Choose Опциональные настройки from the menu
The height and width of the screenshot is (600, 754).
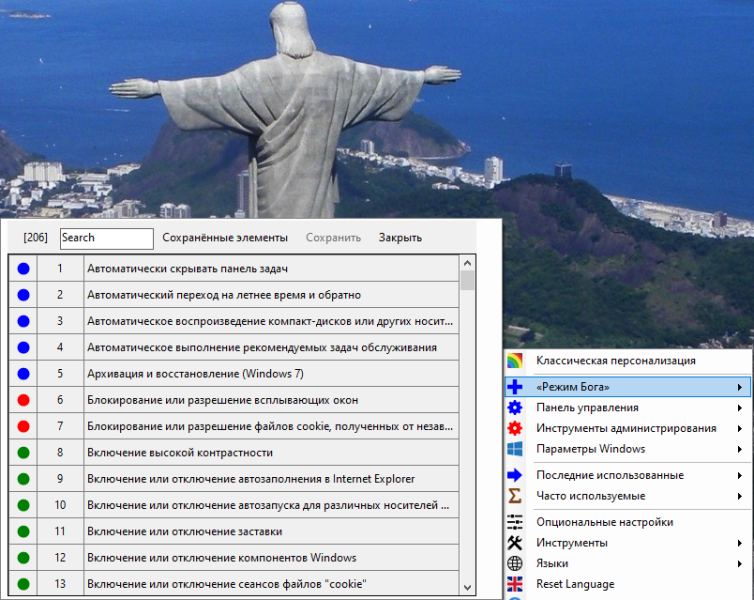pos(628,522)
